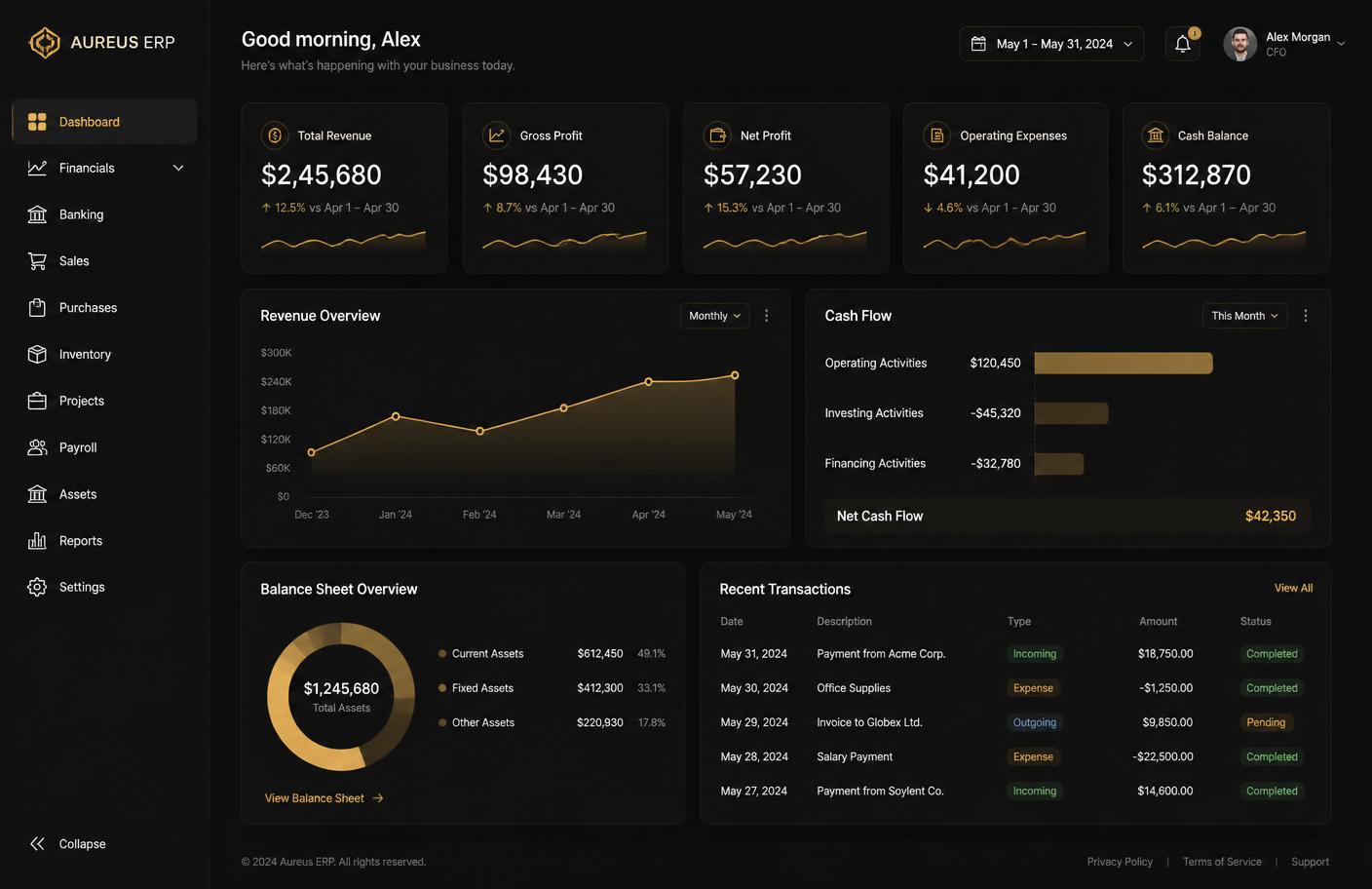Open the notifications bell
Image resolution: width=1372 pixels, height=889 pixels.
(x=1183, y=44)
